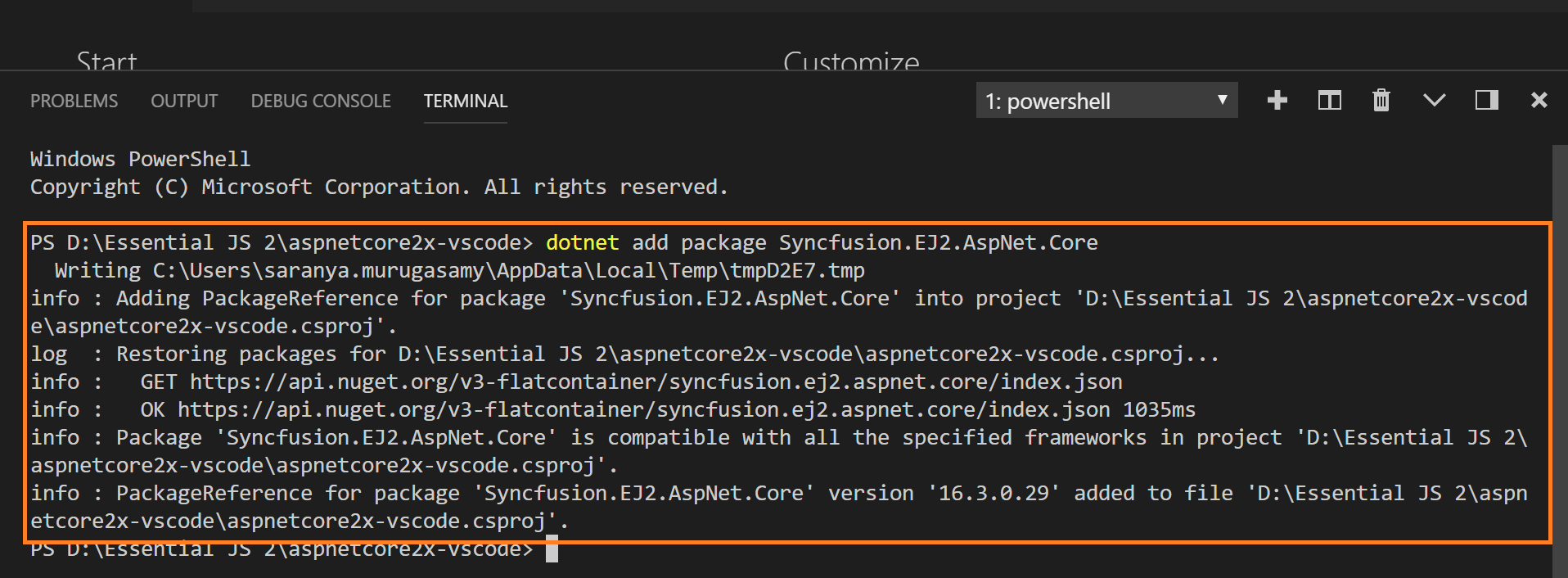This screenshot has height=578, width=1568.
Task: Click the 'dotnet' command word
Action: [x=582, y=242]
